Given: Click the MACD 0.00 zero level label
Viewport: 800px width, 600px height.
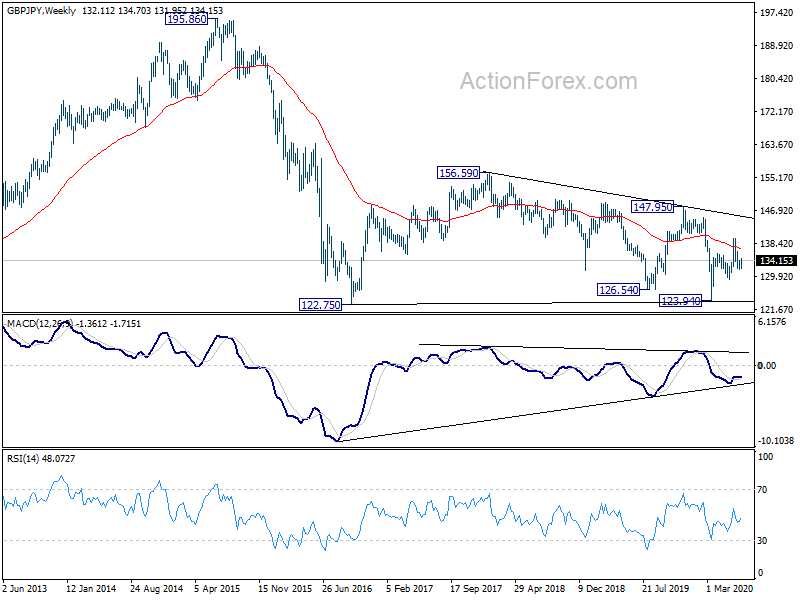Looking at the screenshot, I should 767,365.
